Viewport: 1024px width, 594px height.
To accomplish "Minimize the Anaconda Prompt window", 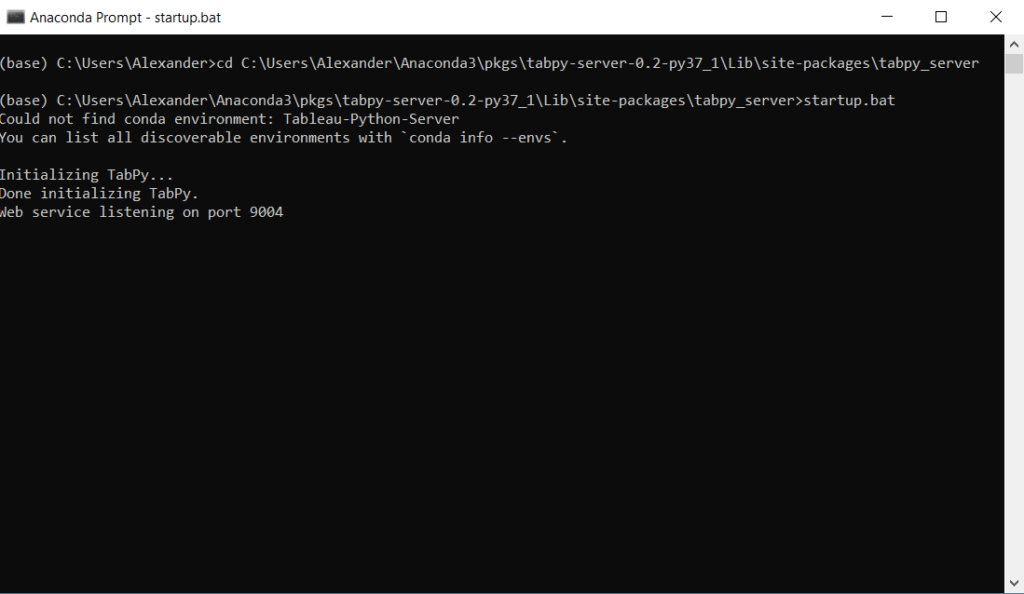I will coord(886,17).
